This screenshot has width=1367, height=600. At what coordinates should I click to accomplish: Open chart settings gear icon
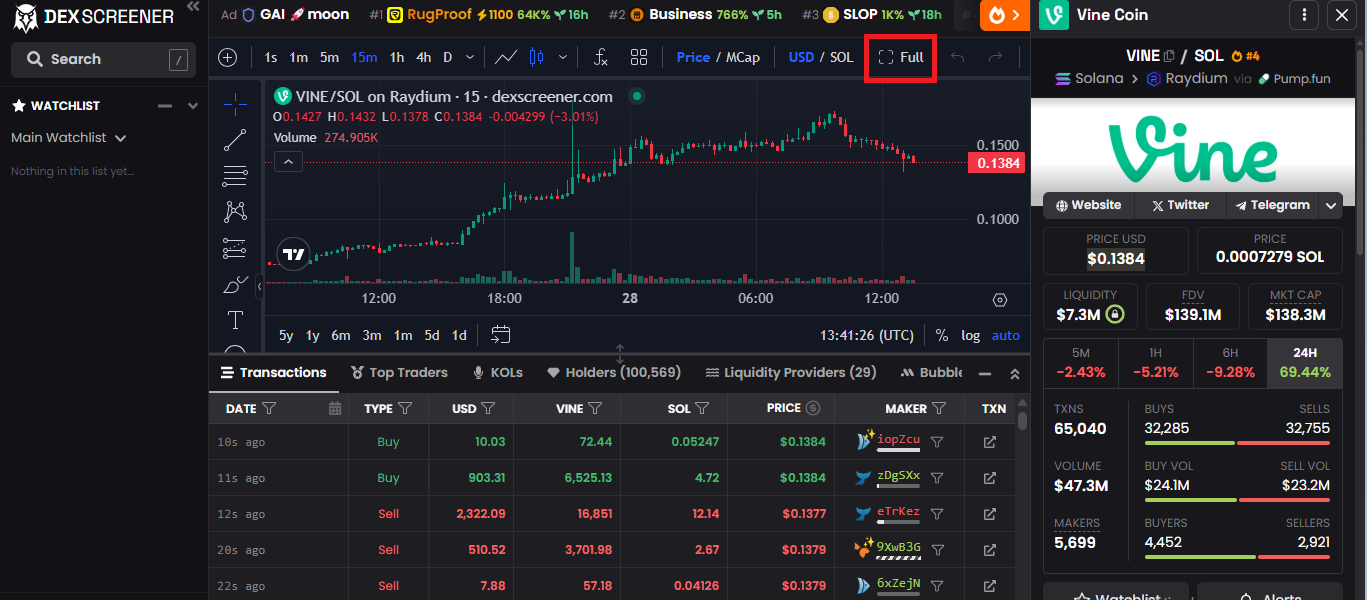(1000, 299)
